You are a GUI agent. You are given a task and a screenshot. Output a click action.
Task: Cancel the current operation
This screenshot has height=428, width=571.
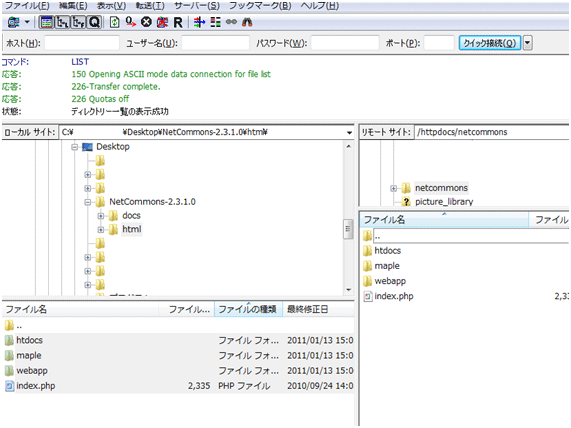pyautogui.click(x=146, y=23)
